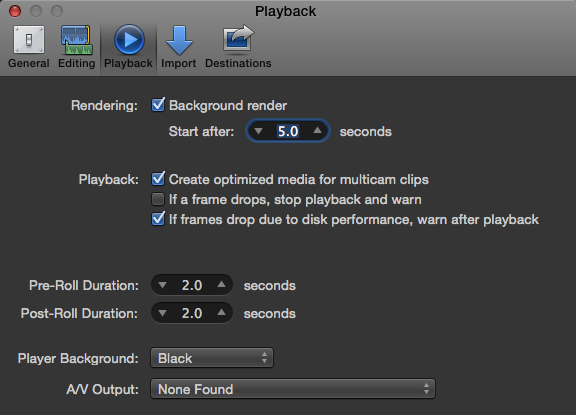Image resolution: width=576 pixels, height=415 pixels.
Task: Open the Destinations share icon
Action: [238, 38]
